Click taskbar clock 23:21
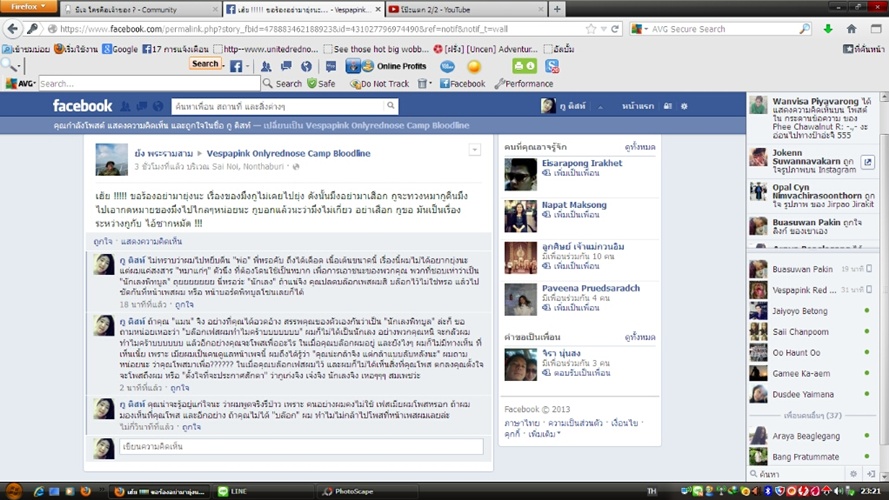 pos(871,491)
